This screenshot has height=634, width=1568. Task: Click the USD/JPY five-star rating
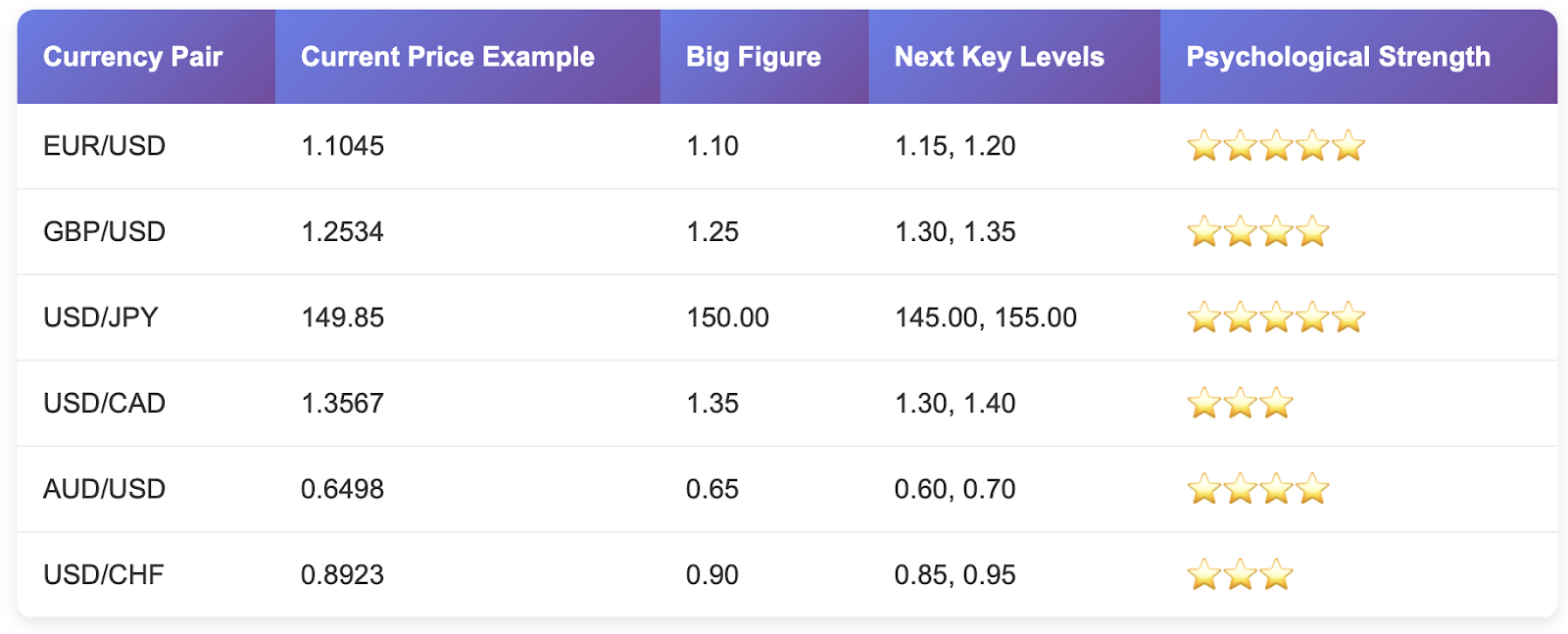[x=1275, y=317]
